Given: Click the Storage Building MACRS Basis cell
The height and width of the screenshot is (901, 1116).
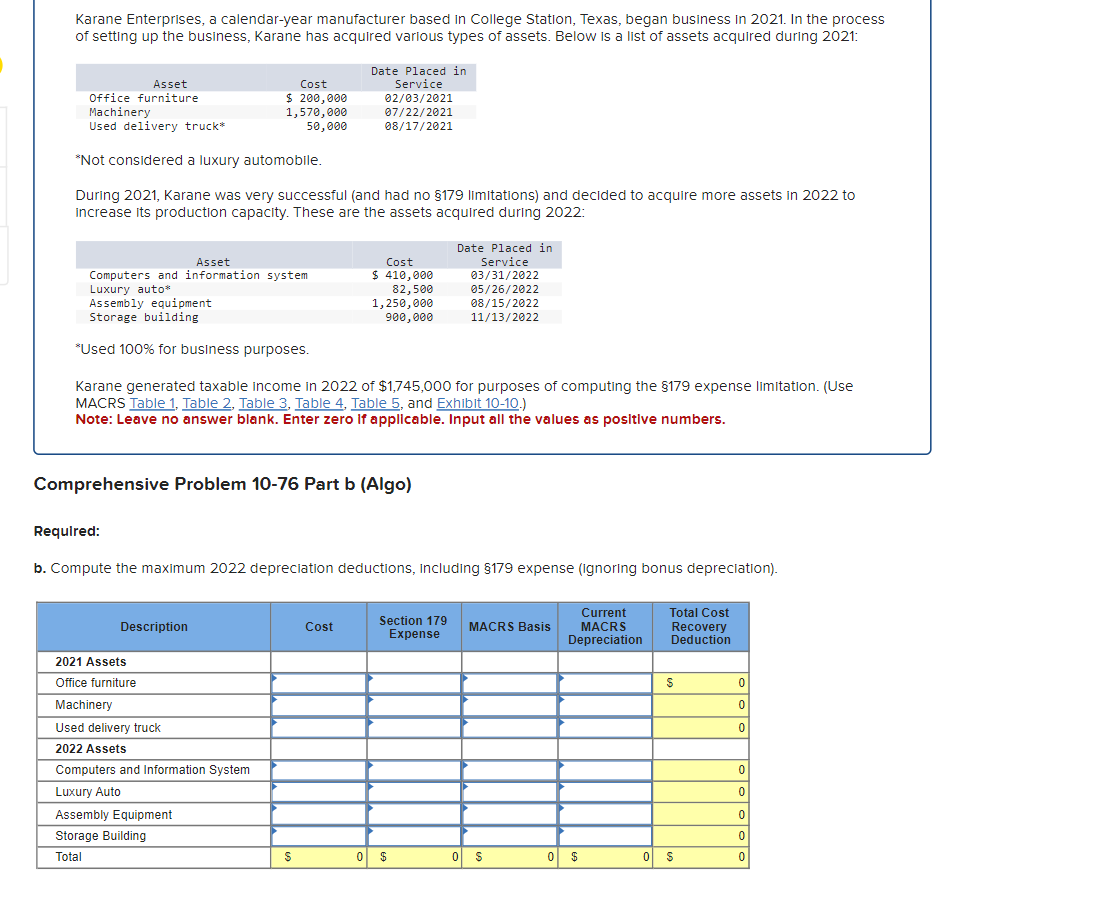Looking at the screenshot, I should click(510, 836).
